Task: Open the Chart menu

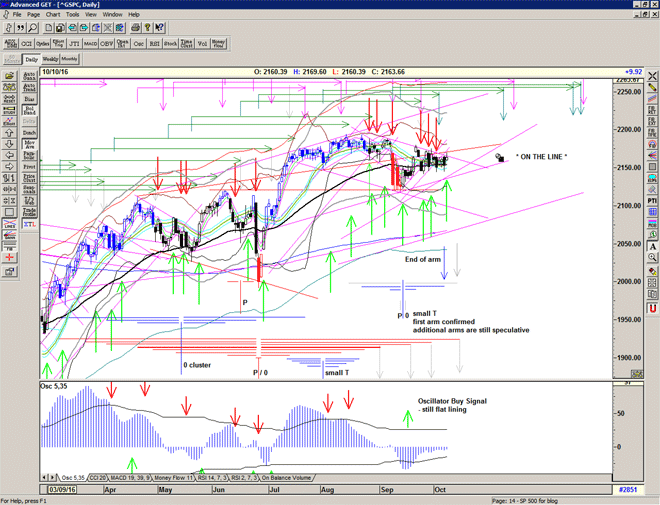Action: pyautogui.click(x=53, y=15)
